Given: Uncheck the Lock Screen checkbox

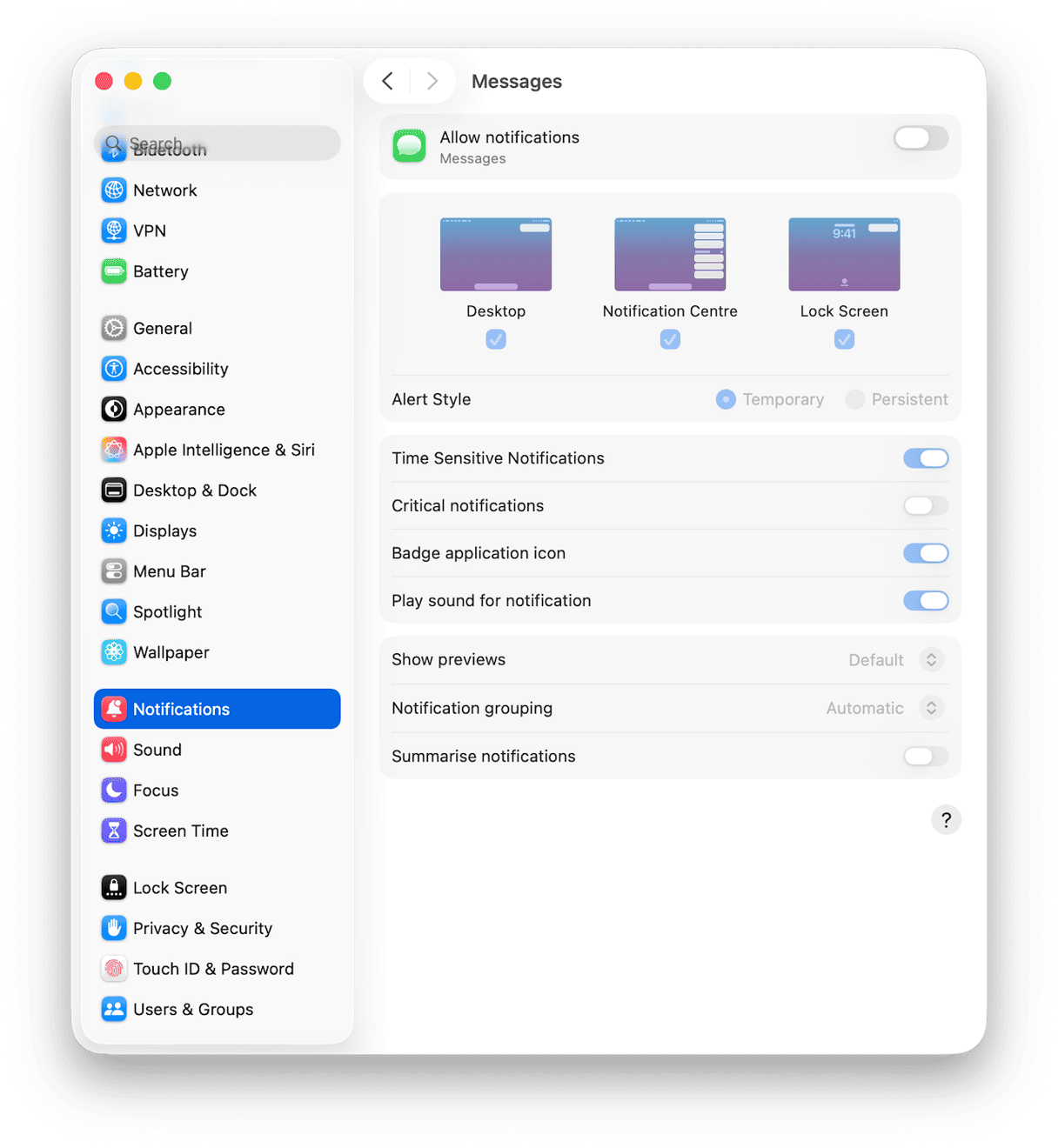Looking at the screenshot, I should click(844, 339).
